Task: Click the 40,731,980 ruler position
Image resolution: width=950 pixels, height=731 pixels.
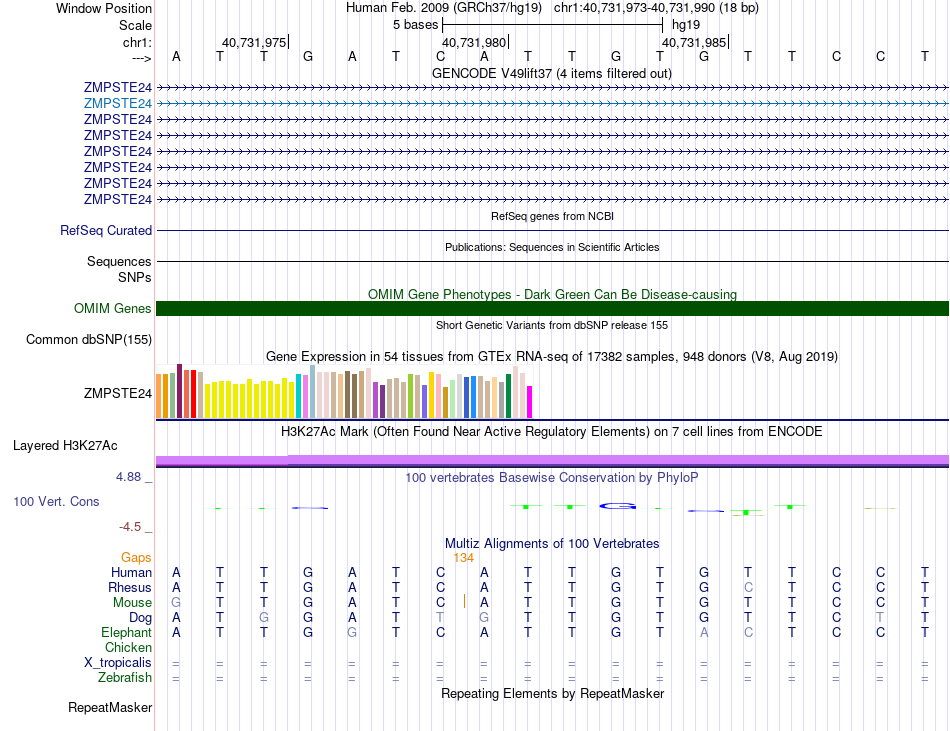Action: click(474, 42)
